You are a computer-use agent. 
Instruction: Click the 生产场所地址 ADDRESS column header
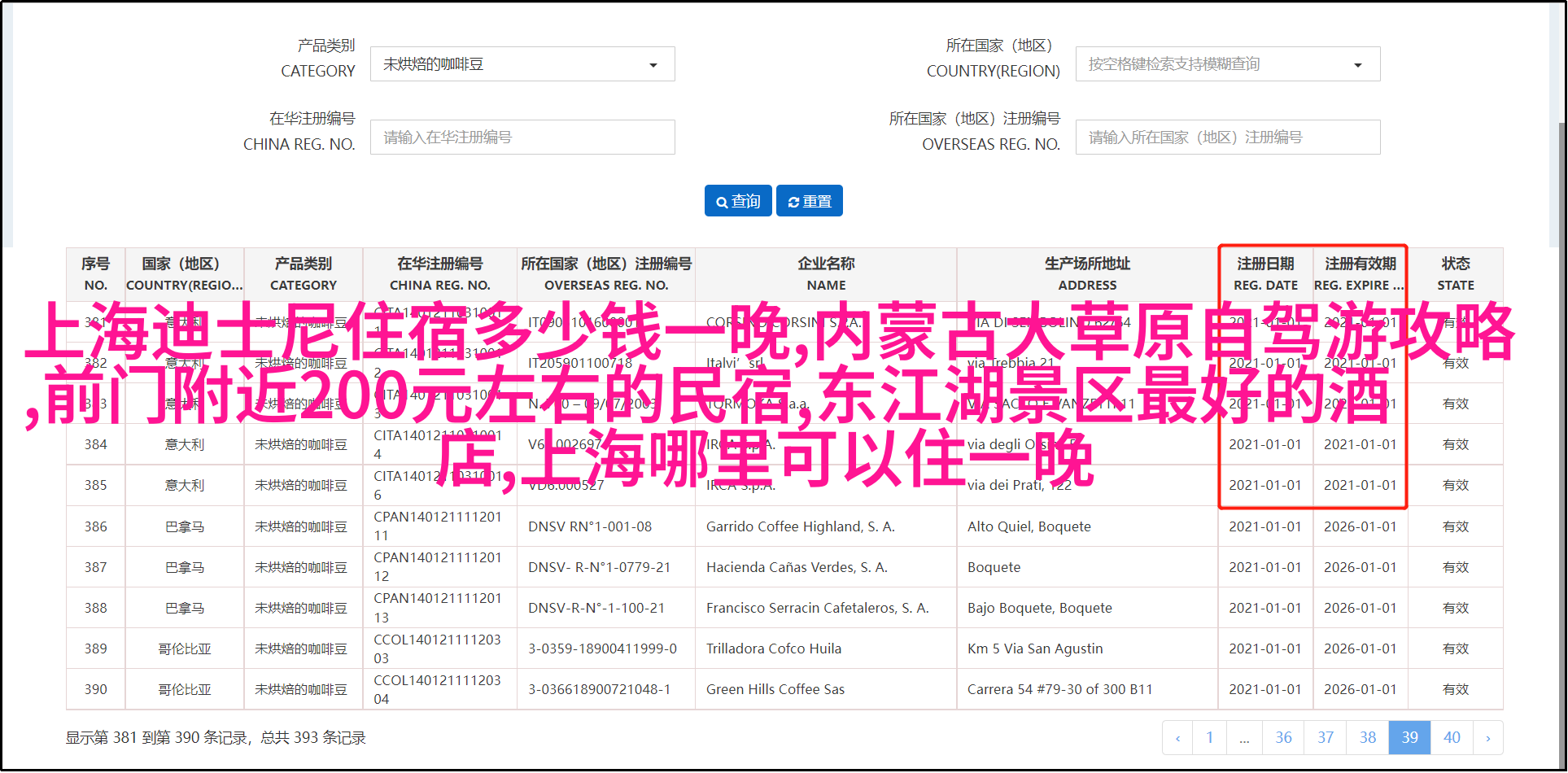[x=1087, y=274]
